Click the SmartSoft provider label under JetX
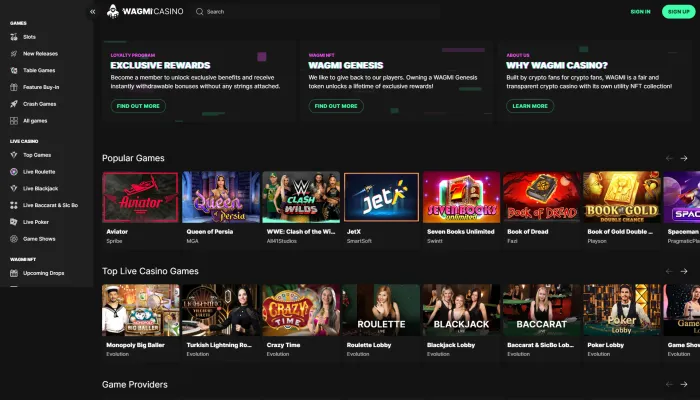700x400 pixels. 359,241
